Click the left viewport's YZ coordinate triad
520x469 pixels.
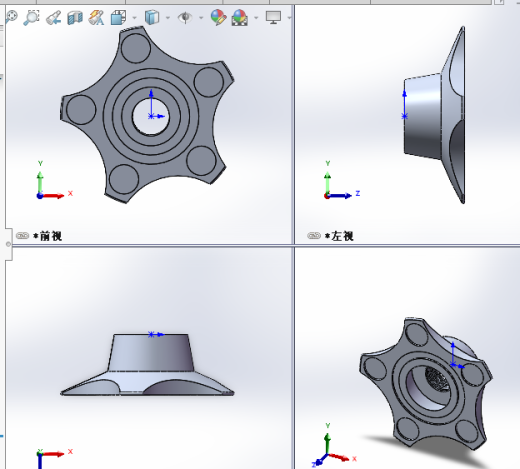tap(342, 180)
